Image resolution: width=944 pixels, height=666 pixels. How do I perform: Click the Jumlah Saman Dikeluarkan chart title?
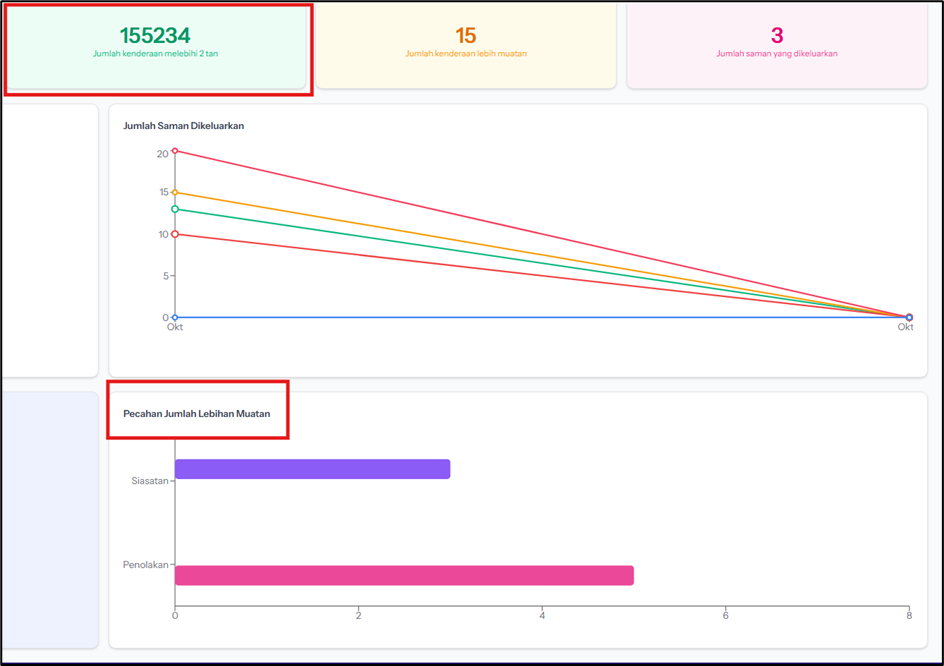183,126
